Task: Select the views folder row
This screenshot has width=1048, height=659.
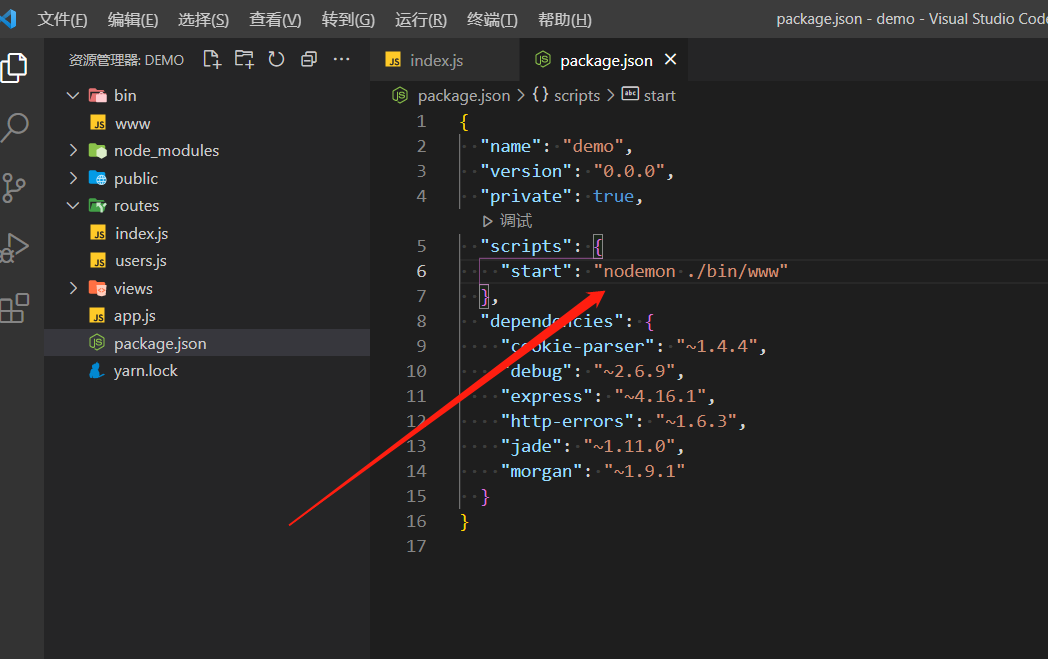Action: click(x=207, y=288)
